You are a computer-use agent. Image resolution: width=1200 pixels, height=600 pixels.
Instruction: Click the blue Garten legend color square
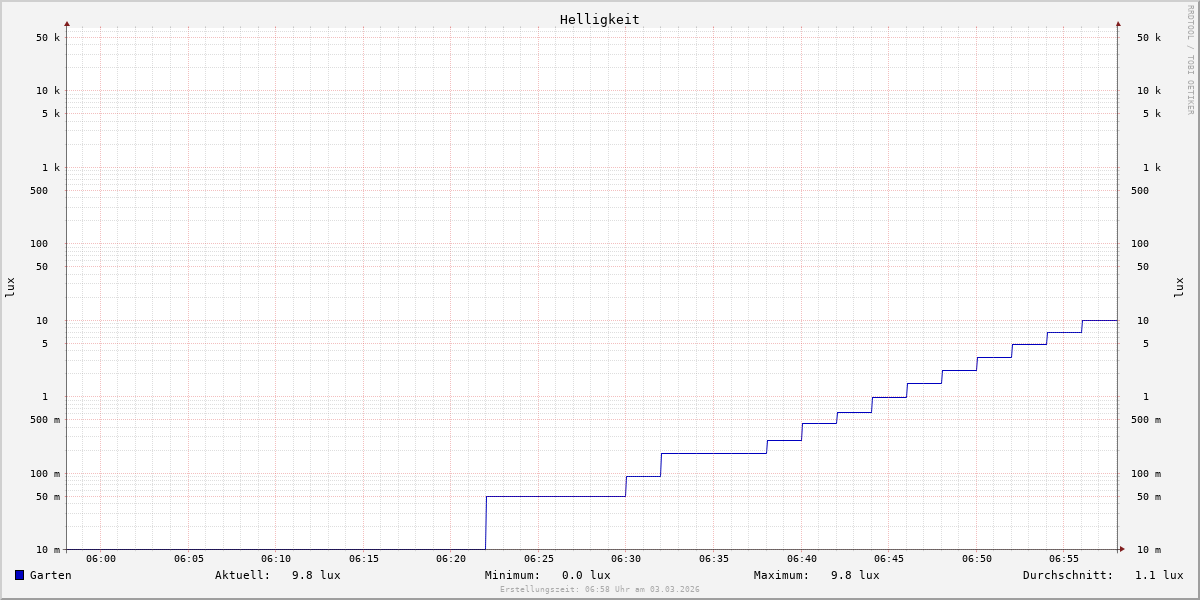19,575
